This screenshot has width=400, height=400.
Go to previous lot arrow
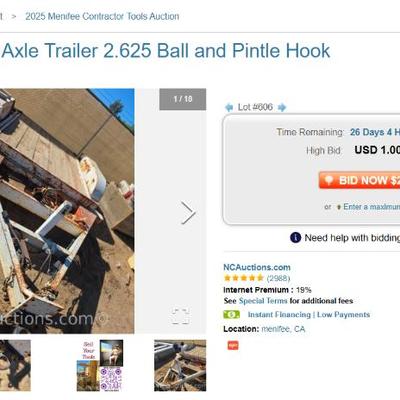coord(229,107)
